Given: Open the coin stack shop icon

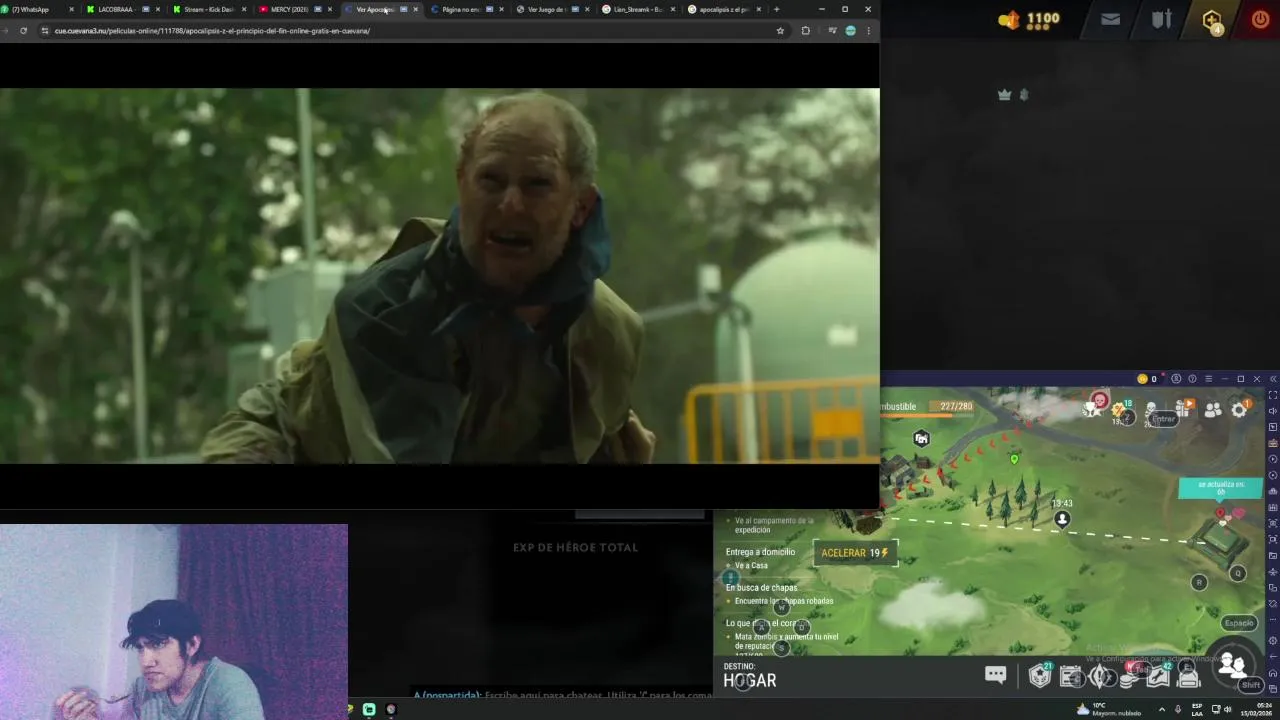Looking at the screenshot, I should (x=1130, y=677).
